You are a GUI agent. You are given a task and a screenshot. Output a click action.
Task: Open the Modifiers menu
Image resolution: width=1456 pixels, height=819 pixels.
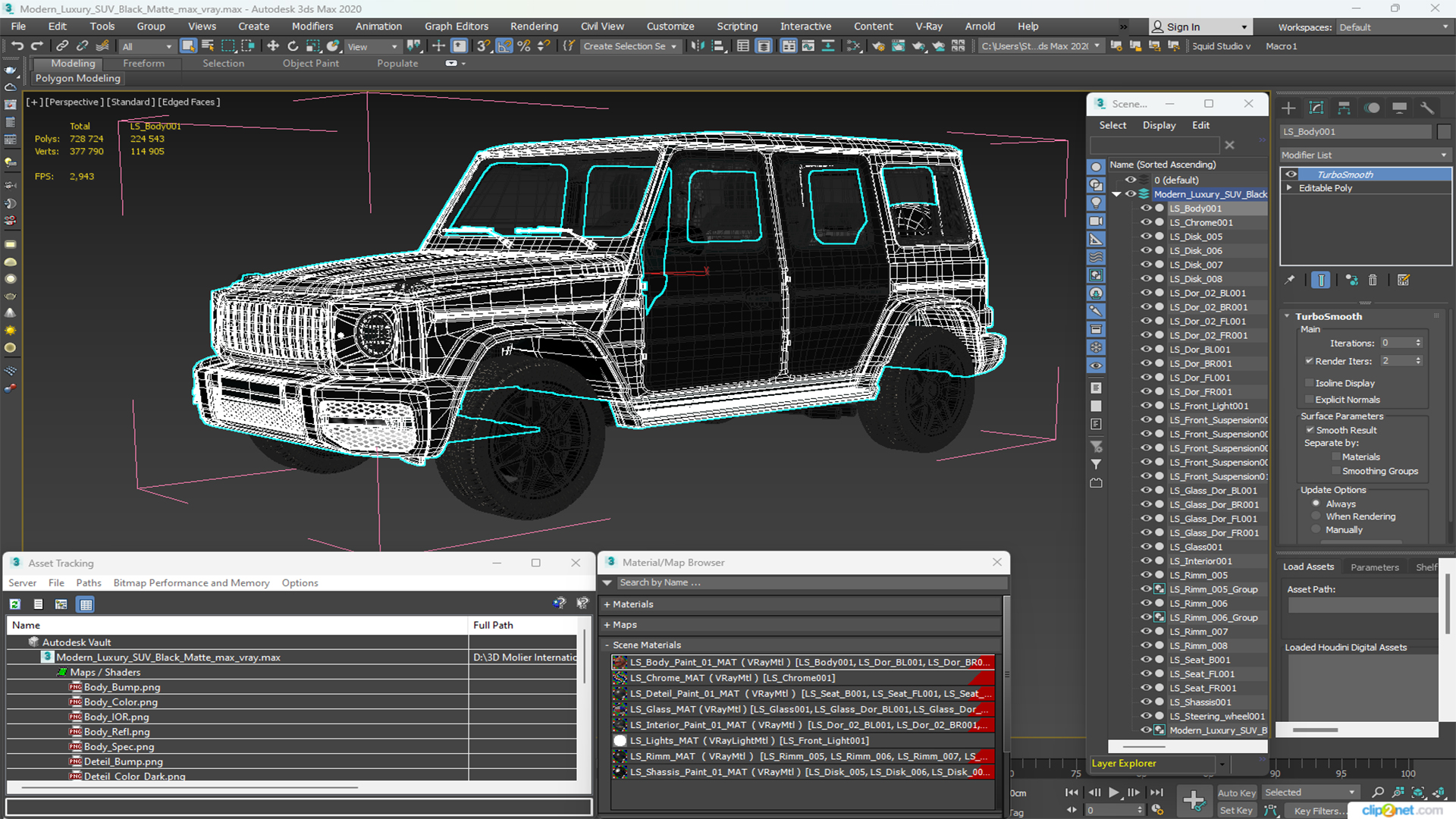point(312,26)
